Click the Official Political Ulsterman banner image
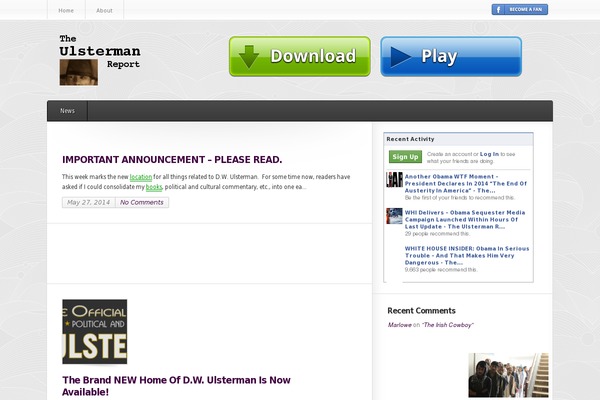Screen dimensions: 600x400 (95, 331)
